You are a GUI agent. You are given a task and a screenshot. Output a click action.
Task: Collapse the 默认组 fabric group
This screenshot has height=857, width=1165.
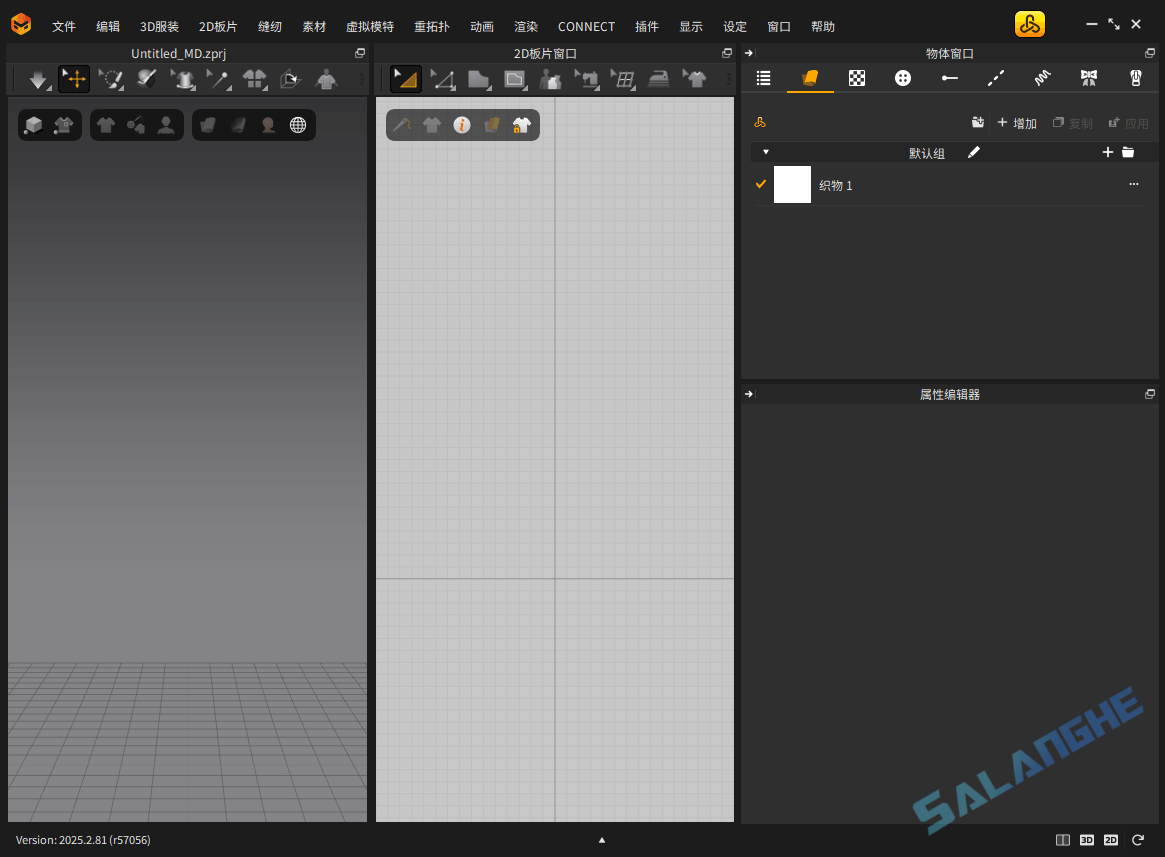coord(765,152)
